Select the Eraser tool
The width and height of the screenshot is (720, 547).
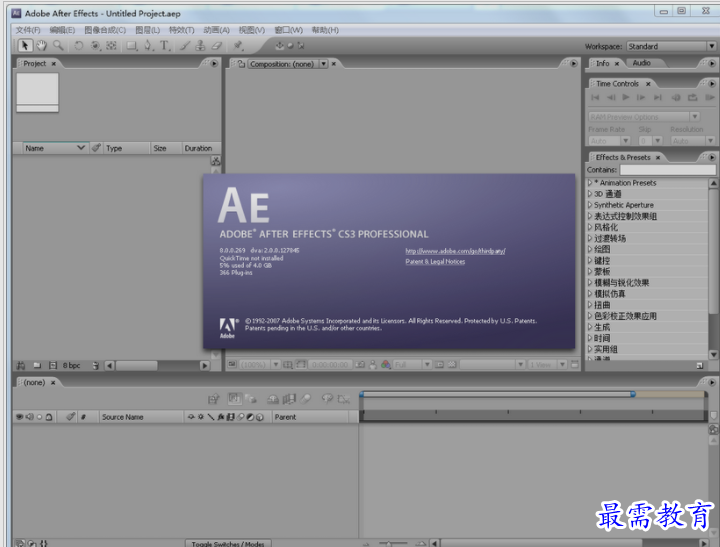click(x=217, y=45)
